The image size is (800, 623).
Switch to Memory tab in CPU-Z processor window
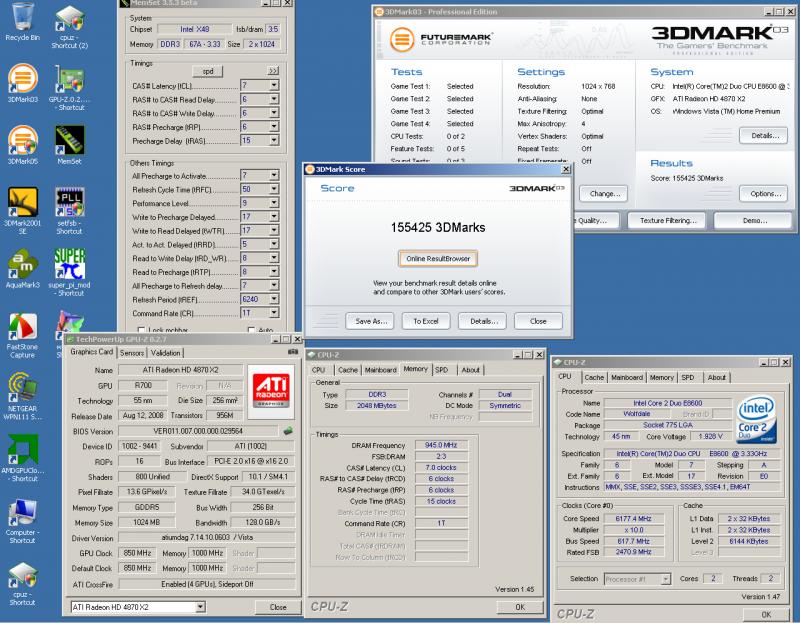(x=662, y=378)
